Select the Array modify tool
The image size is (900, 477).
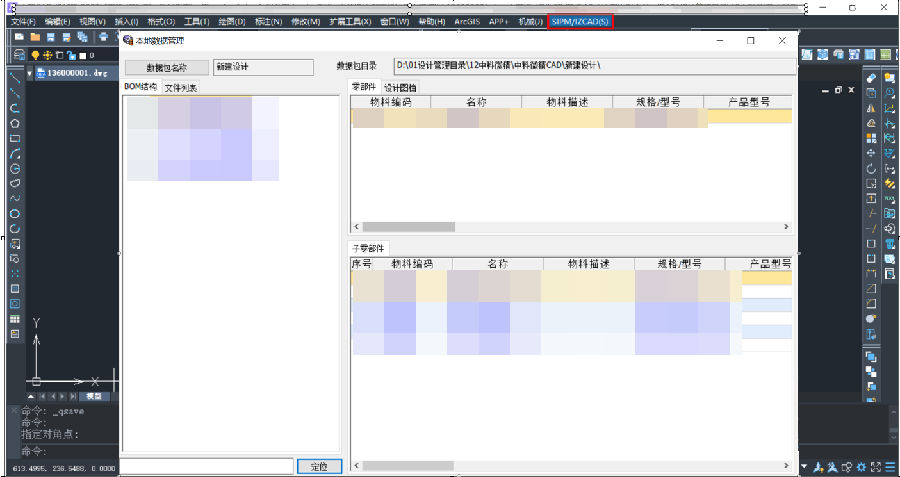tap(871, 138)
